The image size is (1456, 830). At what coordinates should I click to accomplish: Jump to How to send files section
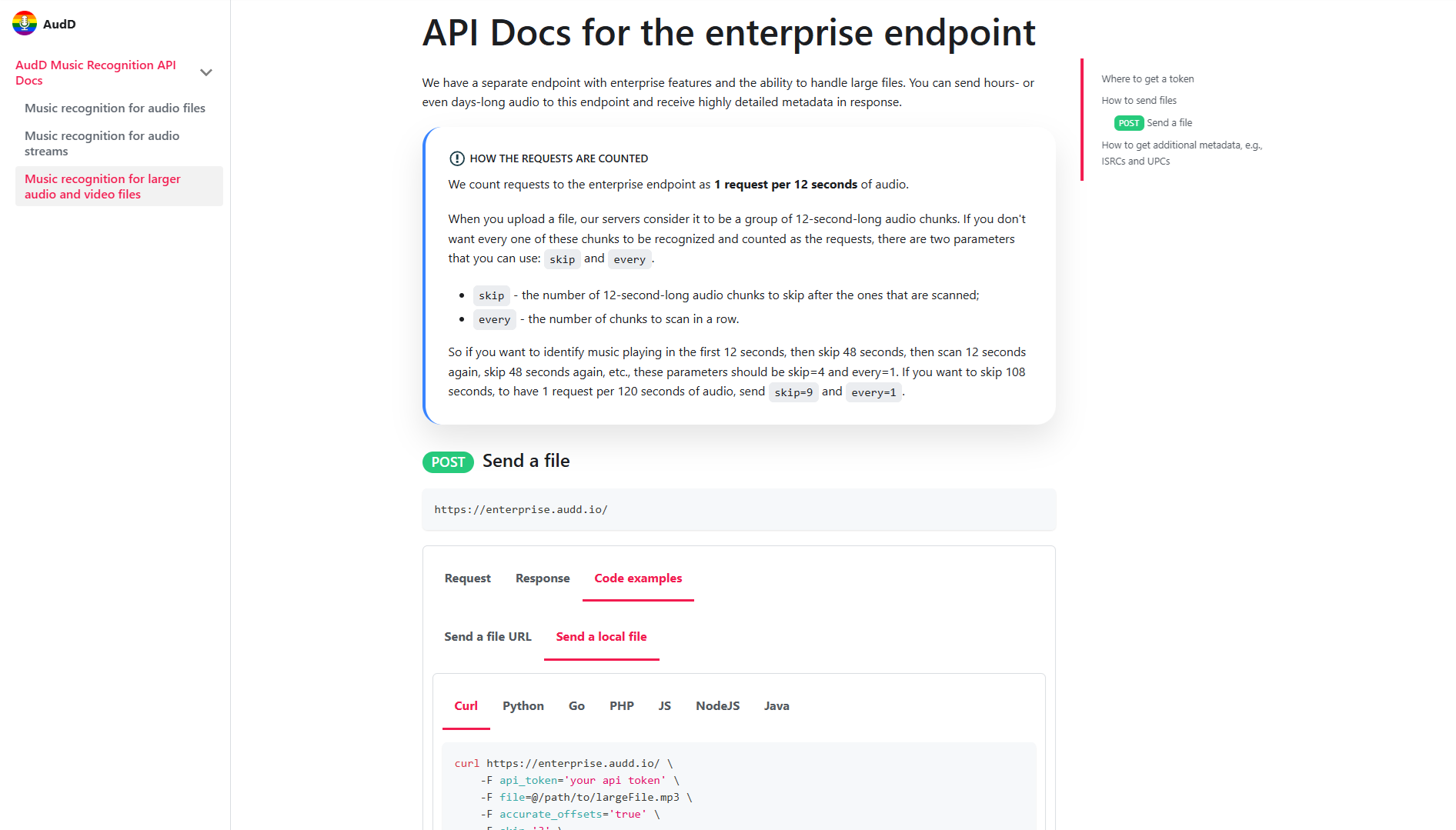1139,100
